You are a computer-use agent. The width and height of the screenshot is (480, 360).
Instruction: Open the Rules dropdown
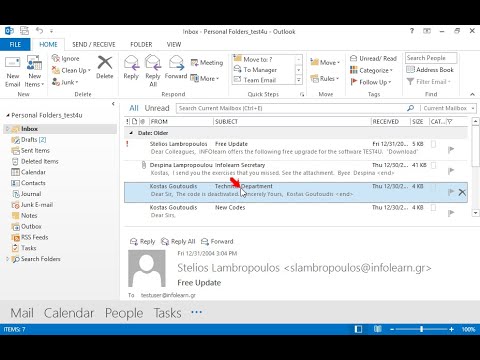[325, 79]
